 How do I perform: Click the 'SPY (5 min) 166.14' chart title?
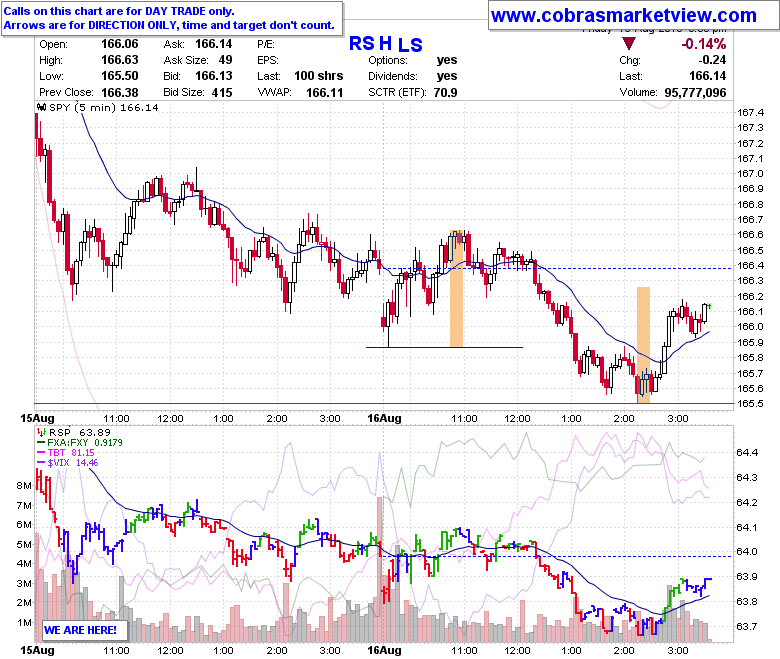pyautogui.click(x=104, y=107)
